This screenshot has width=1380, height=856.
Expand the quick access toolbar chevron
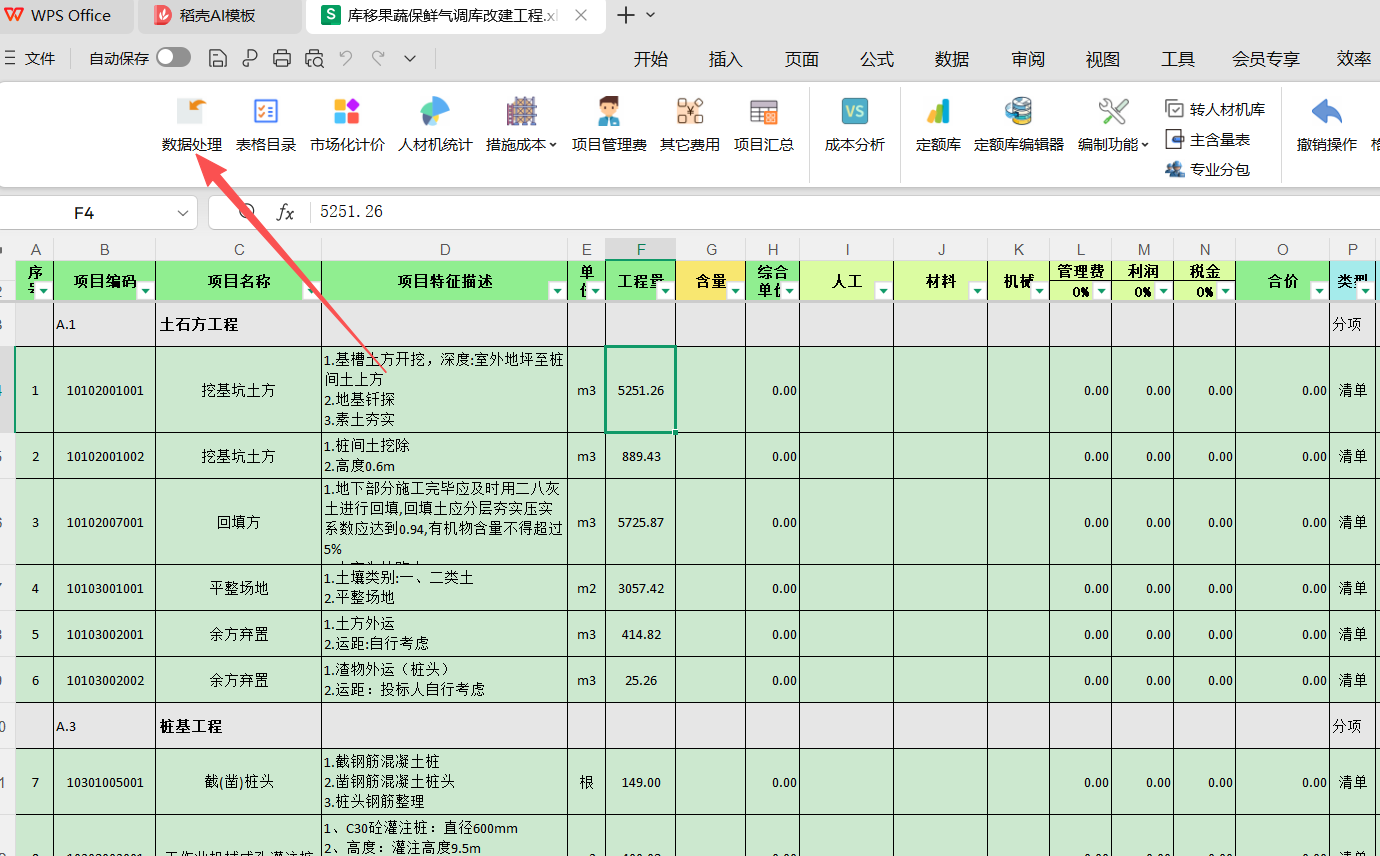point(410,59)
